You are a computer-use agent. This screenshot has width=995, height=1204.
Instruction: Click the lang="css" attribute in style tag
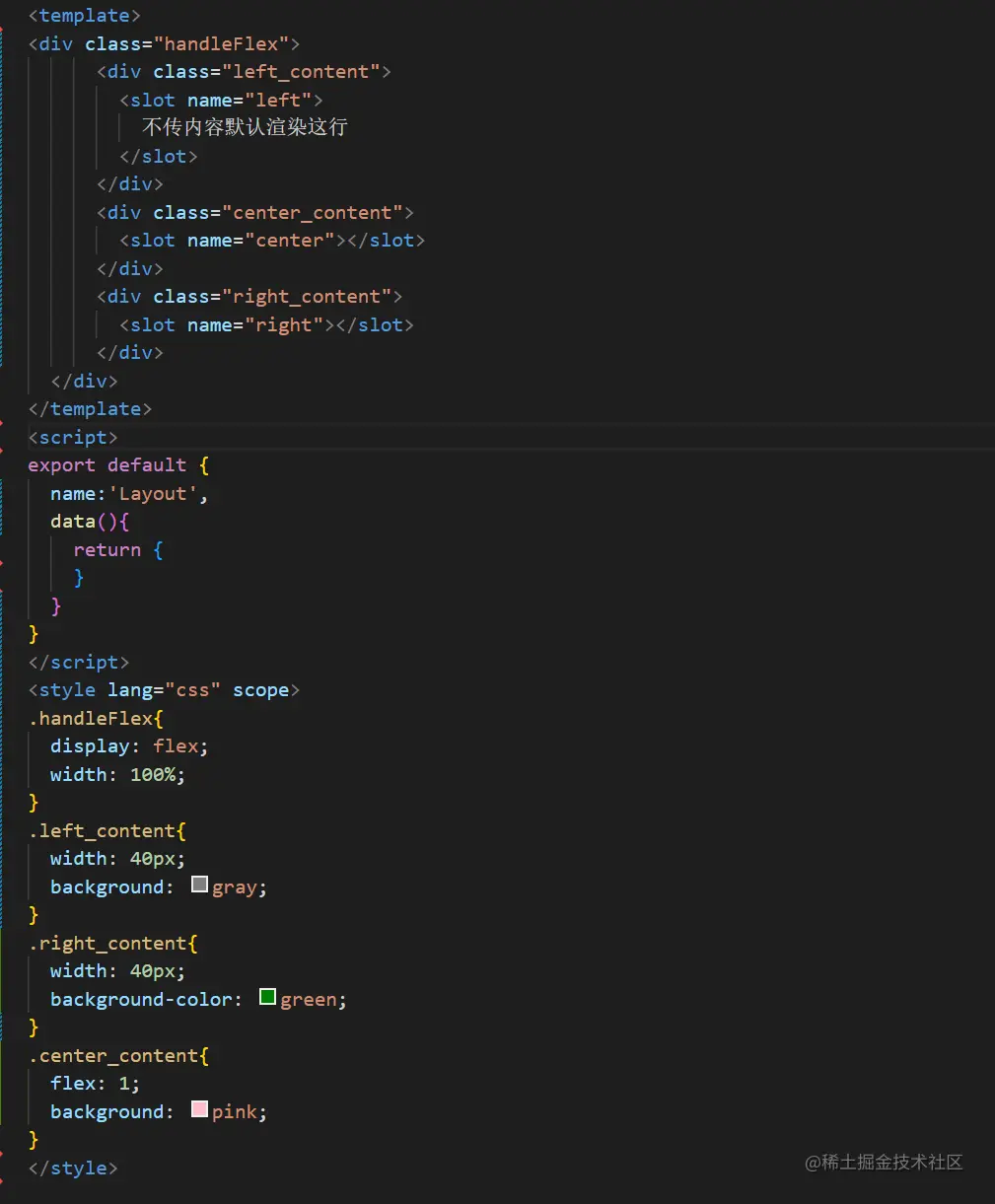[163, 689]
